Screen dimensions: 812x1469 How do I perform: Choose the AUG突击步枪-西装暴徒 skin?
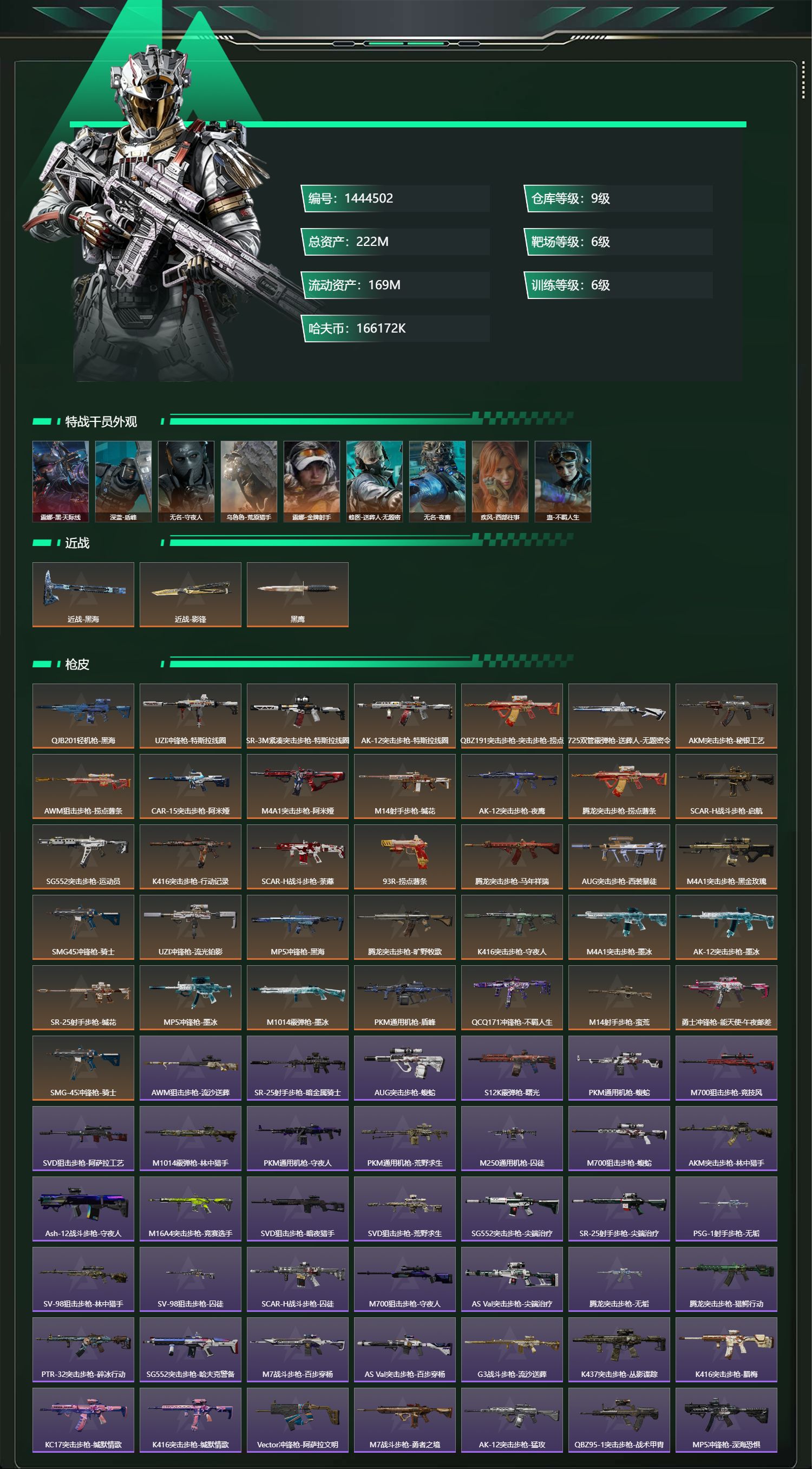619,856
